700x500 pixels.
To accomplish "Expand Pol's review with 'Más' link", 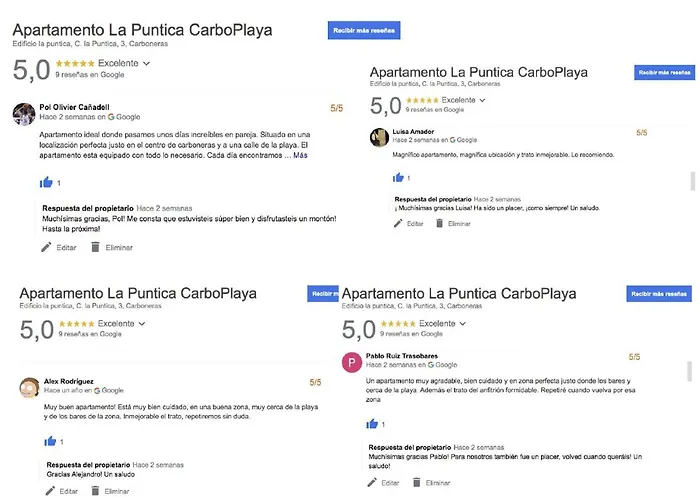I will click(x=300, y=155).
